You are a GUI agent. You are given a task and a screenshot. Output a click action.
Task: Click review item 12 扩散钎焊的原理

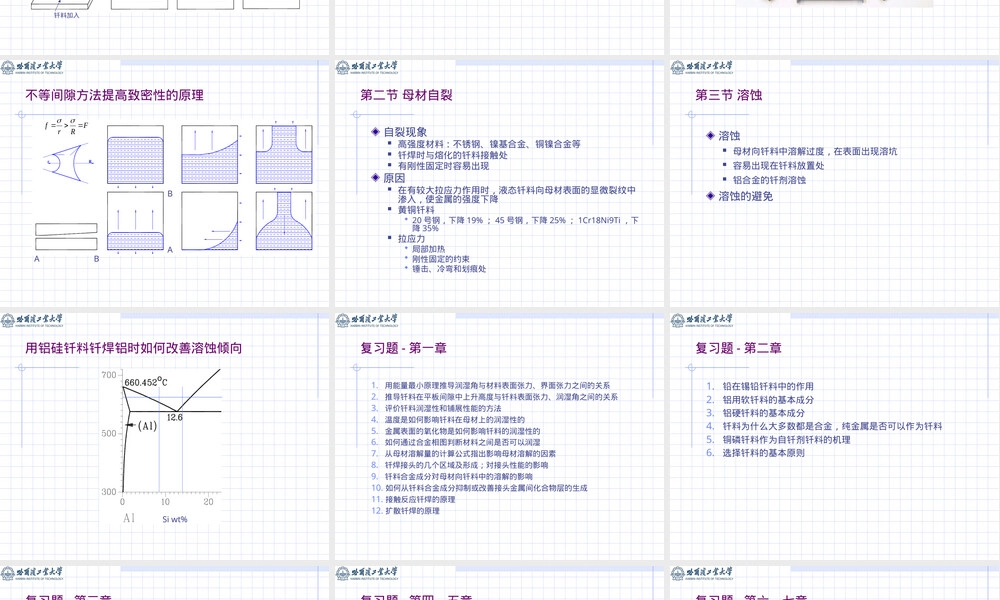point(412,511)
